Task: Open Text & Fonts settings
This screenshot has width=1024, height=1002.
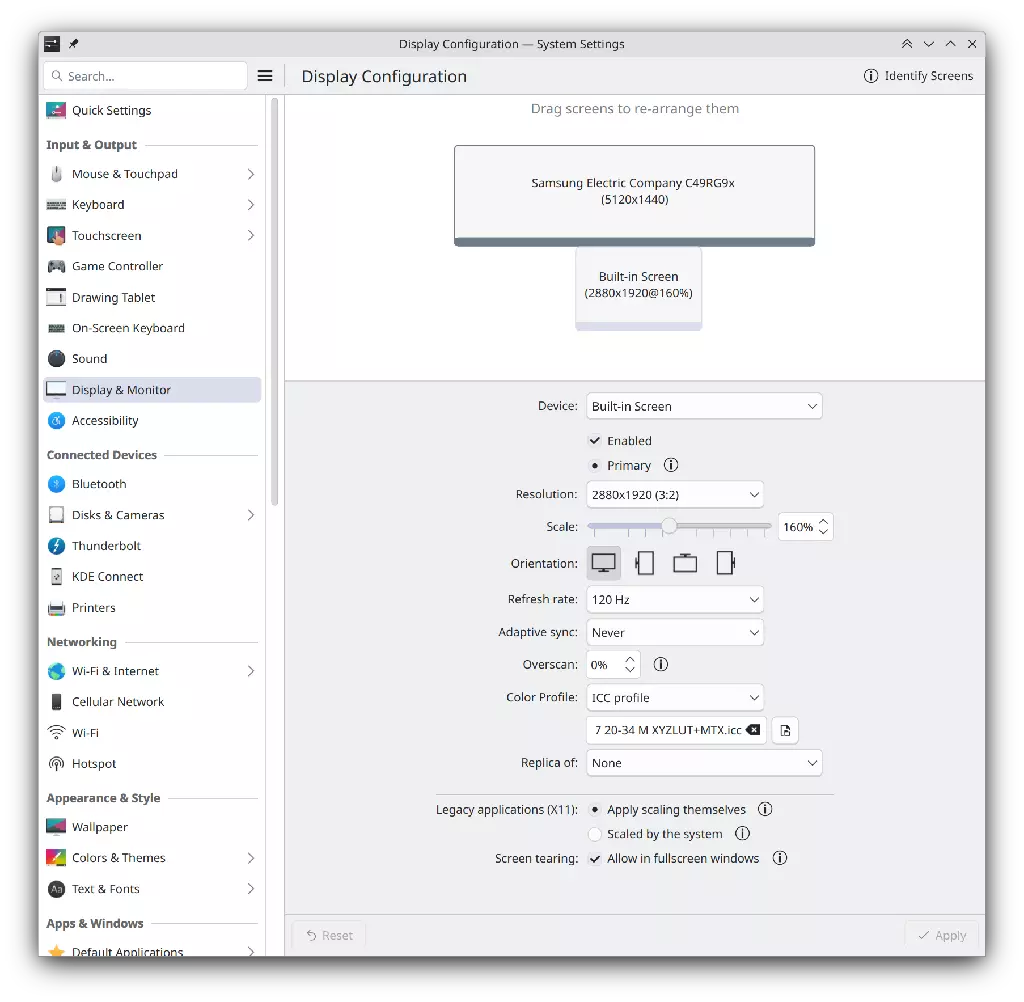Action: click(152, 889)
